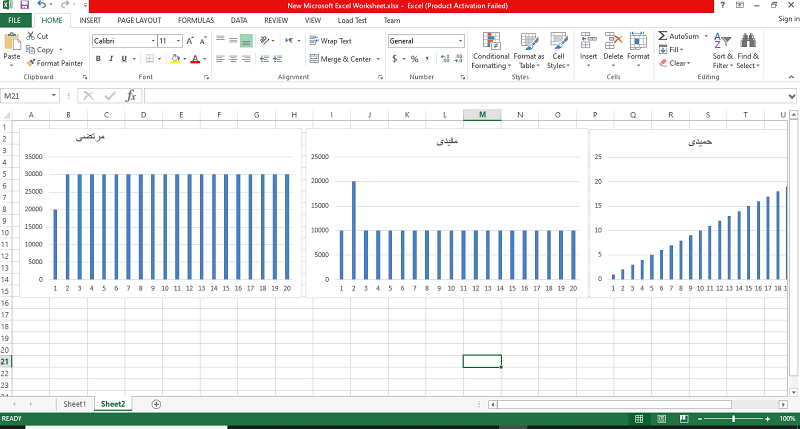The image size is (800, 429).
Task: Toggle Italic formatting
Action: pyautogui.click(x=111, y=59)
